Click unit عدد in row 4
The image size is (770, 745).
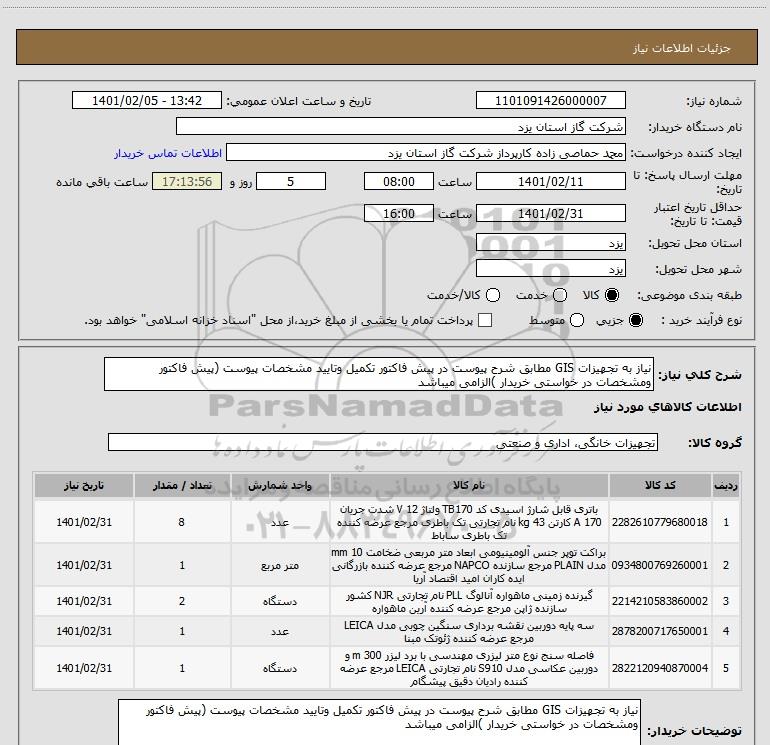pos(280,632)
